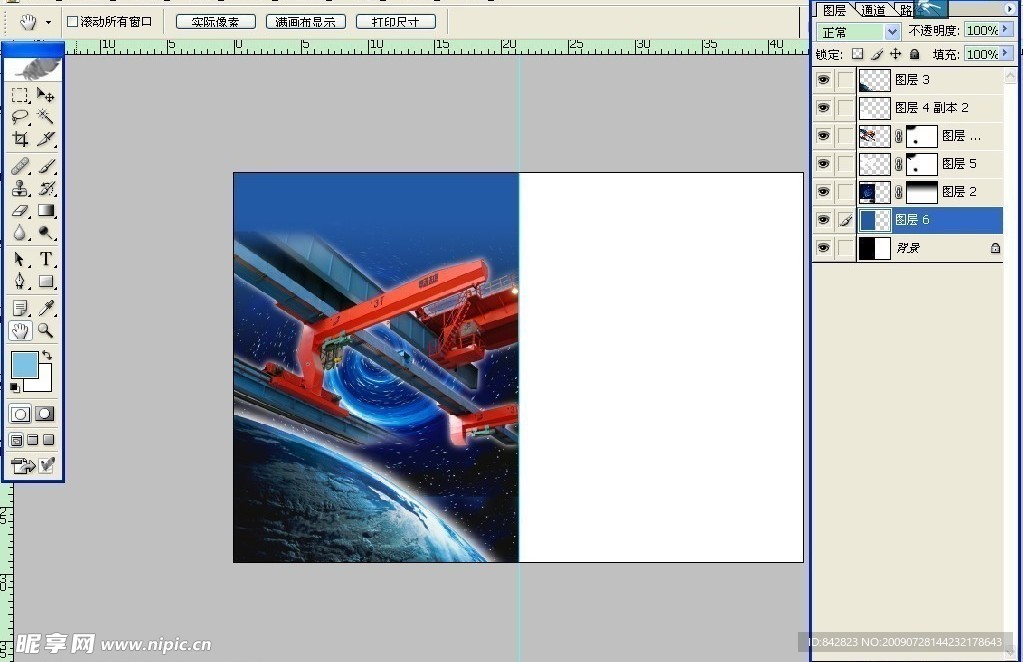Pick the Magic Wand tool
1023x662 pixels.
pyautogui.click(x=46, y=117)
